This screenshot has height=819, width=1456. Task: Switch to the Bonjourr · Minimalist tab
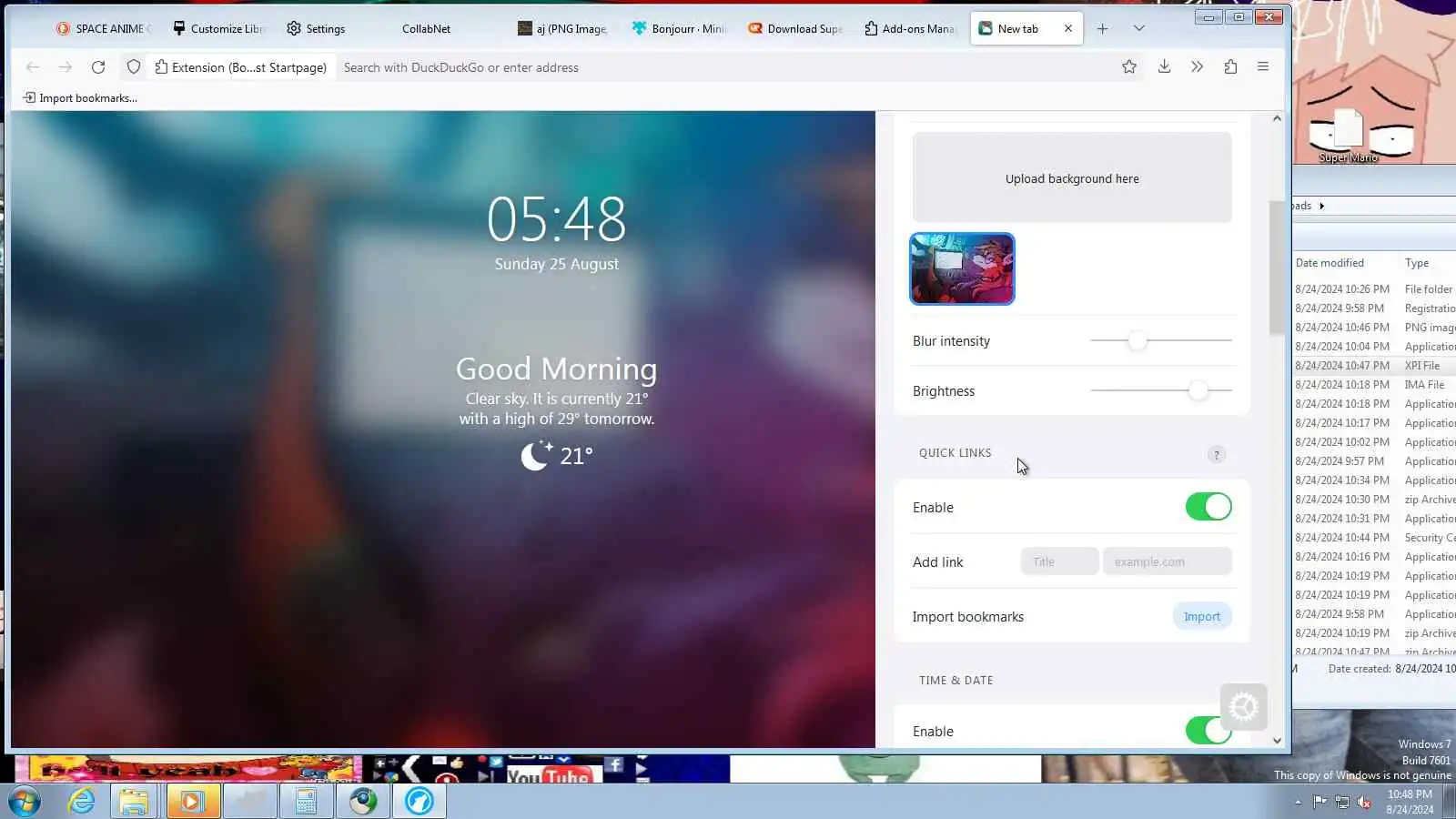pyautogui.click(x=678, y=28)
